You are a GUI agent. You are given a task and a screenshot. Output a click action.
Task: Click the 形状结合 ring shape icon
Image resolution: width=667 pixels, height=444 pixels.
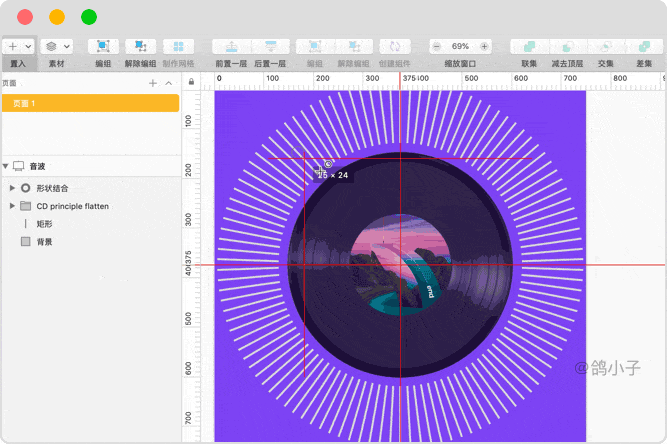tap(26, 188)
